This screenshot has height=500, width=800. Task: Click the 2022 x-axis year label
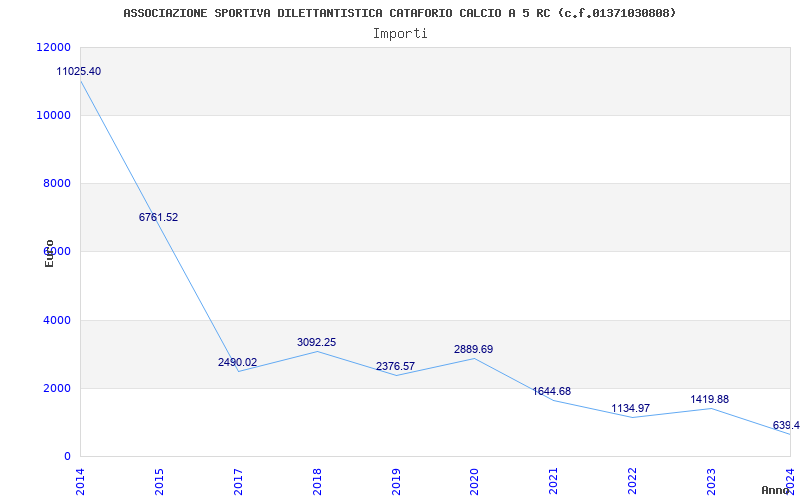pos(633,482)
